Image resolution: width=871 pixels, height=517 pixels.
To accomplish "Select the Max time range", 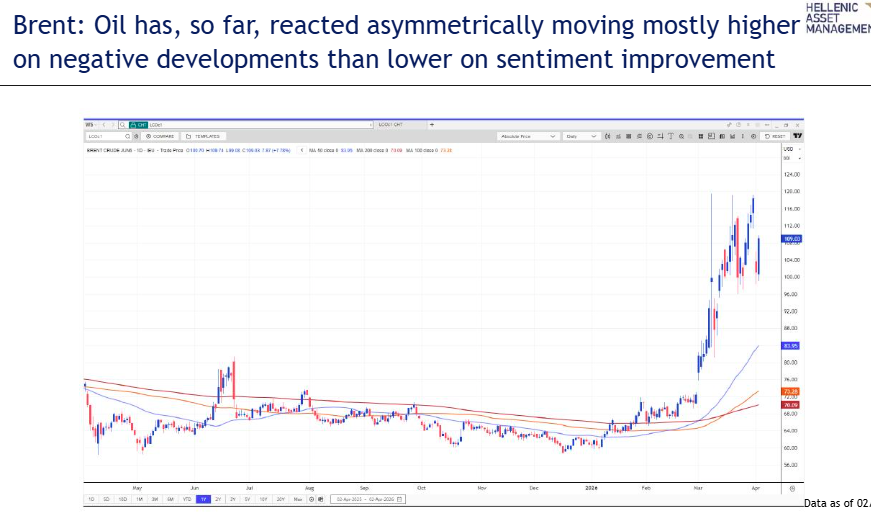I will (297, 498).
